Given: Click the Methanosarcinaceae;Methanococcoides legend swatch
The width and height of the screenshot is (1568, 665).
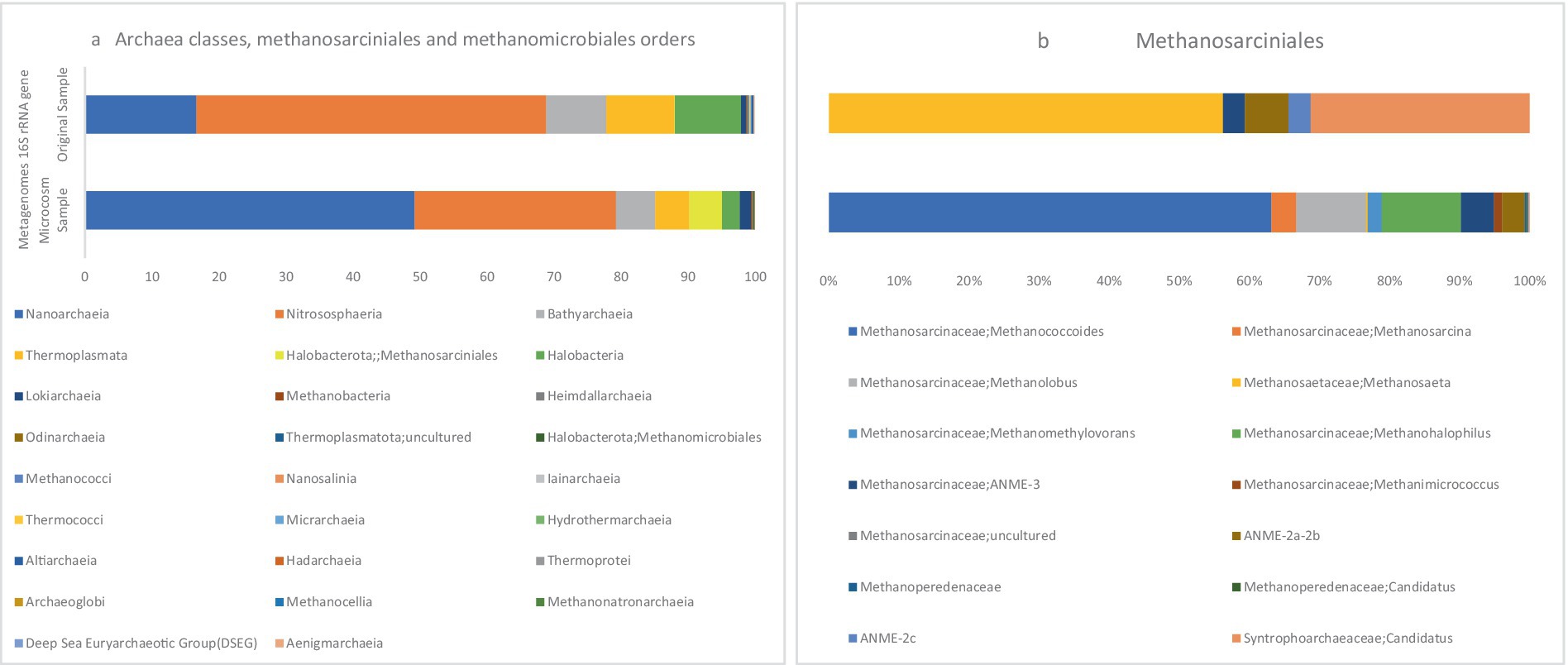Looking at the screenshot, I should 853,332.
